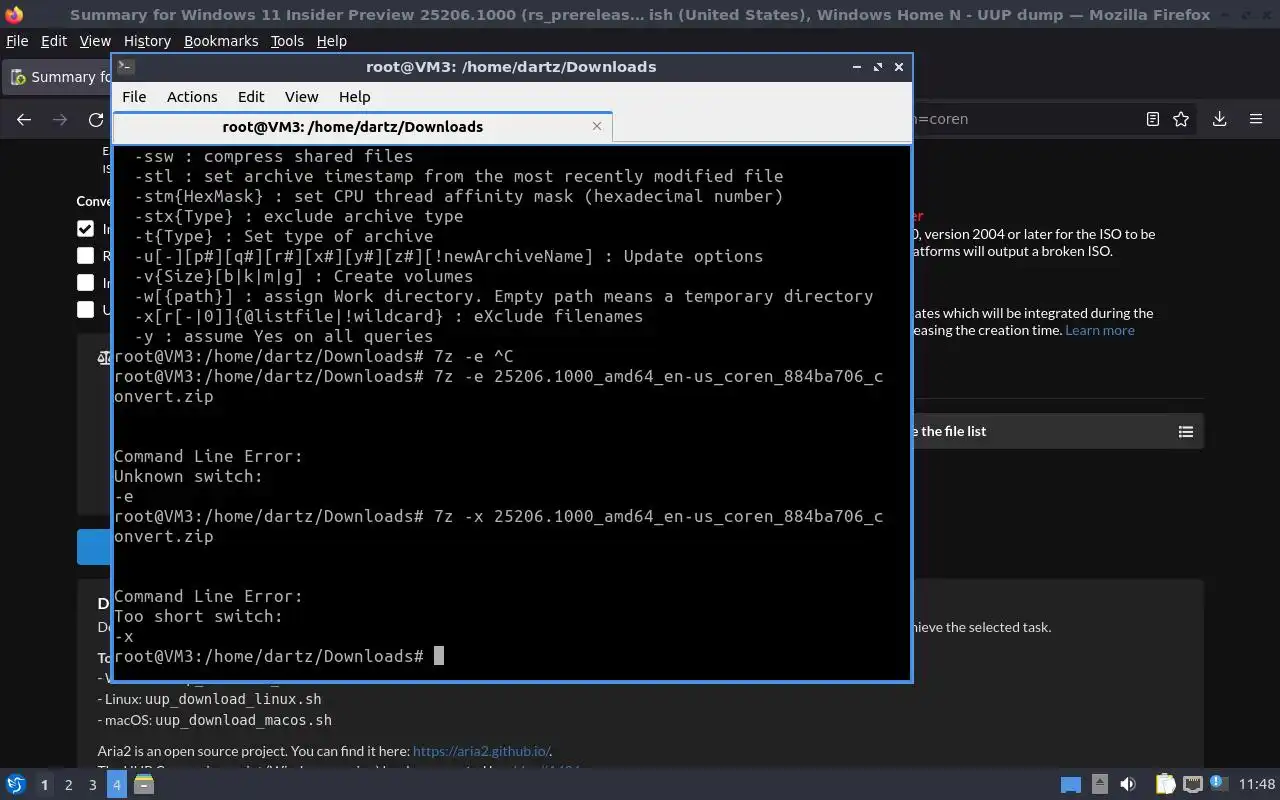This screenshot has width=1280, height=800.
Task: Open Firefox application menu hamburger icon
Action: [x=1256, y=119]
